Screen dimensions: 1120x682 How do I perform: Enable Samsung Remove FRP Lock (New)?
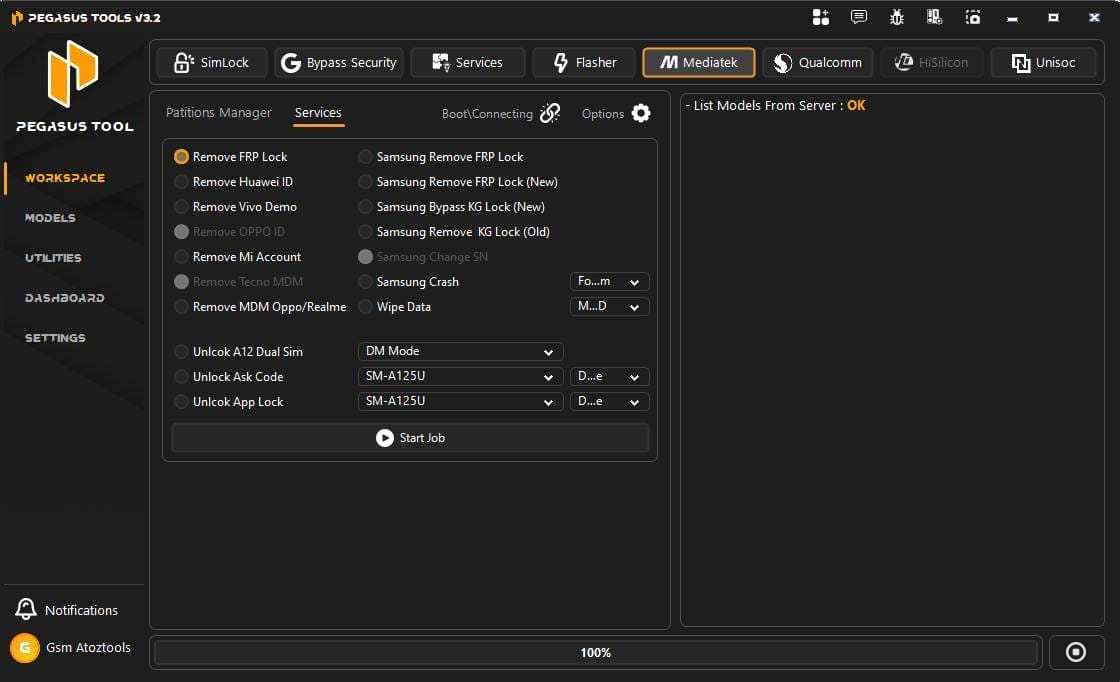[x=365, y=181]
